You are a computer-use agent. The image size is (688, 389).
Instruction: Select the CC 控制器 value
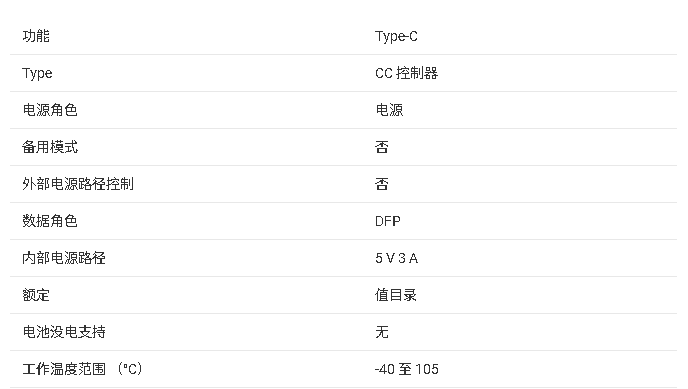pyautogui.click(x=407, y=73)
